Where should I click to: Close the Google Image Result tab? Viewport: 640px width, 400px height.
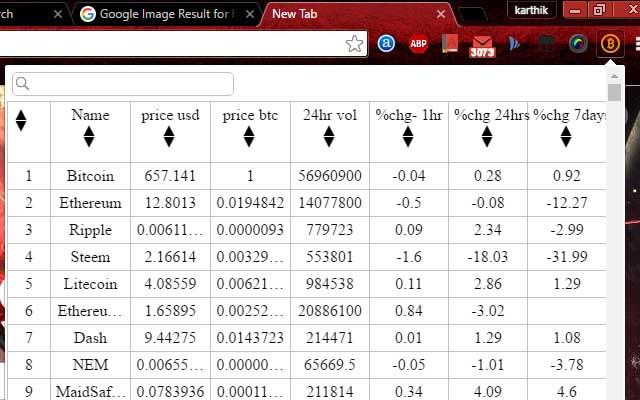(x=250, y=14)
